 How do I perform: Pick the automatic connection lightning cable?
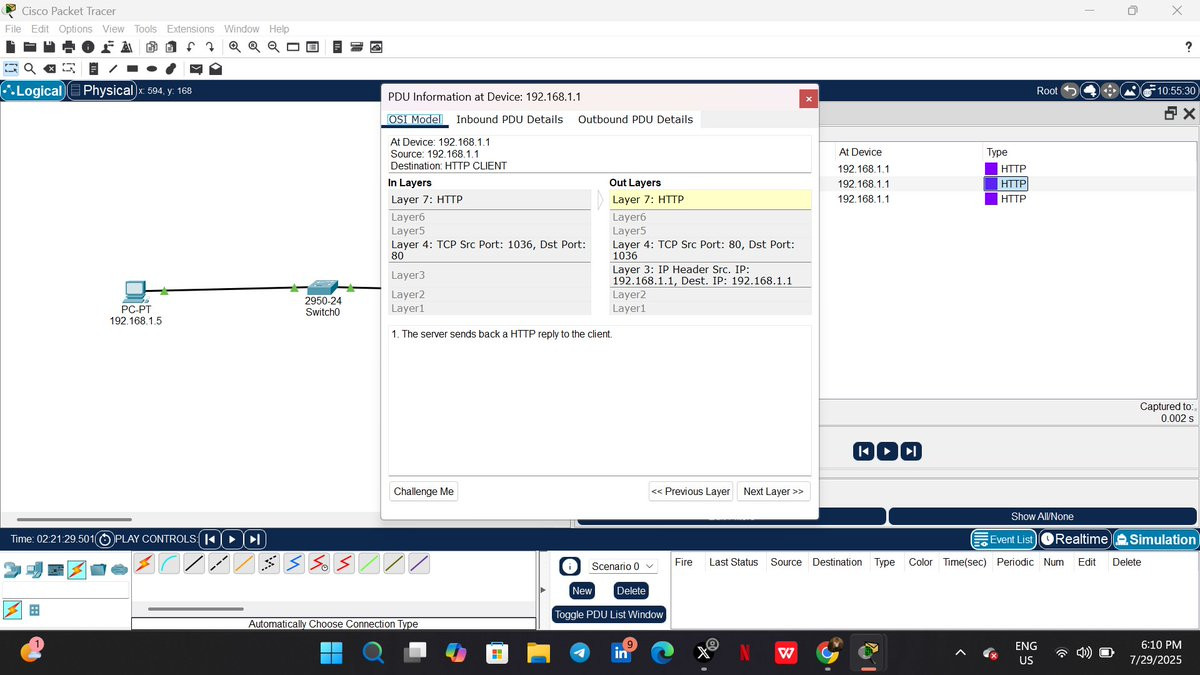coord(144,564)
